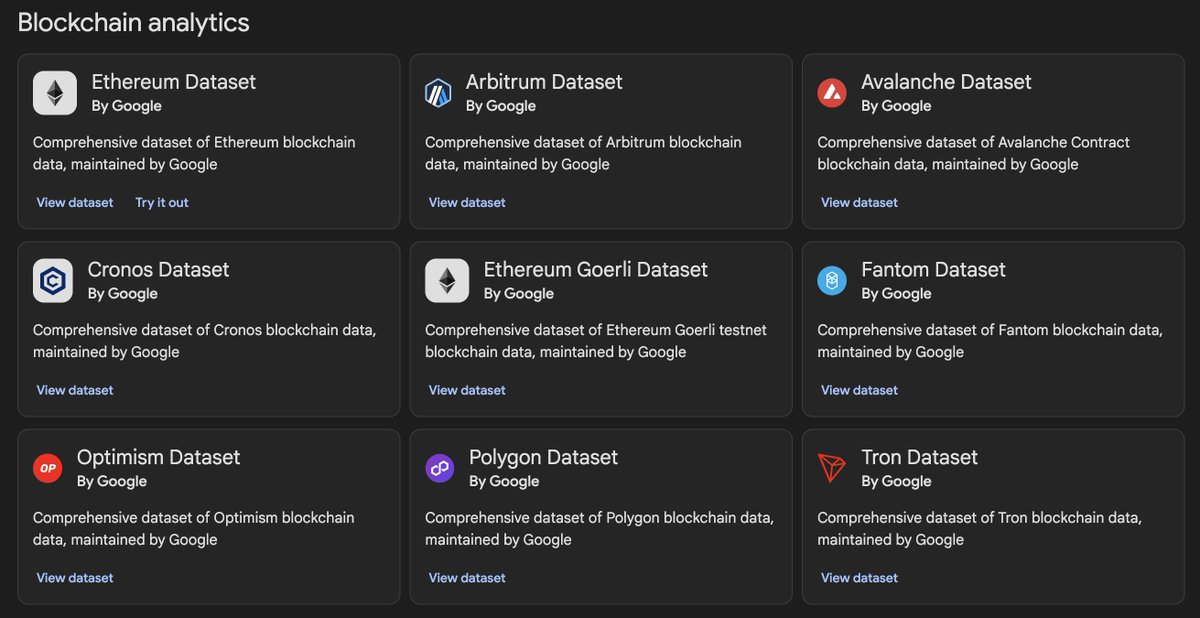Click Try it out for Ethereum Dataset
This screenshot has width=1200, height=618.
tap(162, 202)
